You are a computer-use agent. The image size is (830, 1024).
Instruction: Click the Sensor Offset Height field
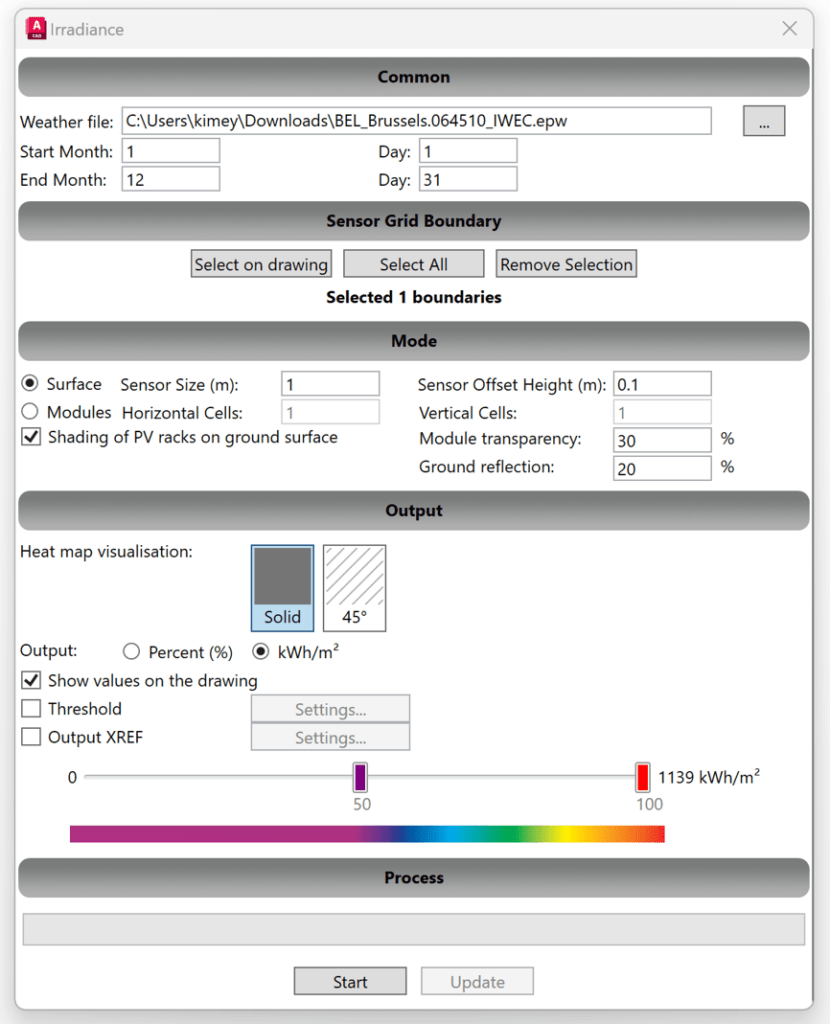point(662,384)
